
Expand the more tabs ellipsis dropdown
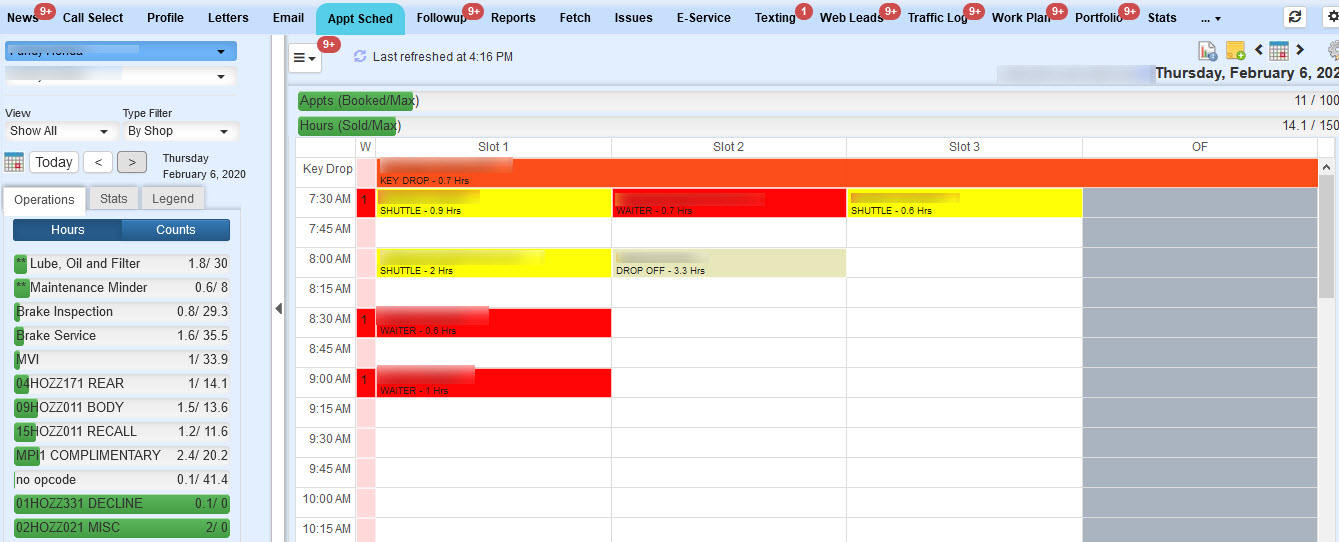(x=1210, y=18)
